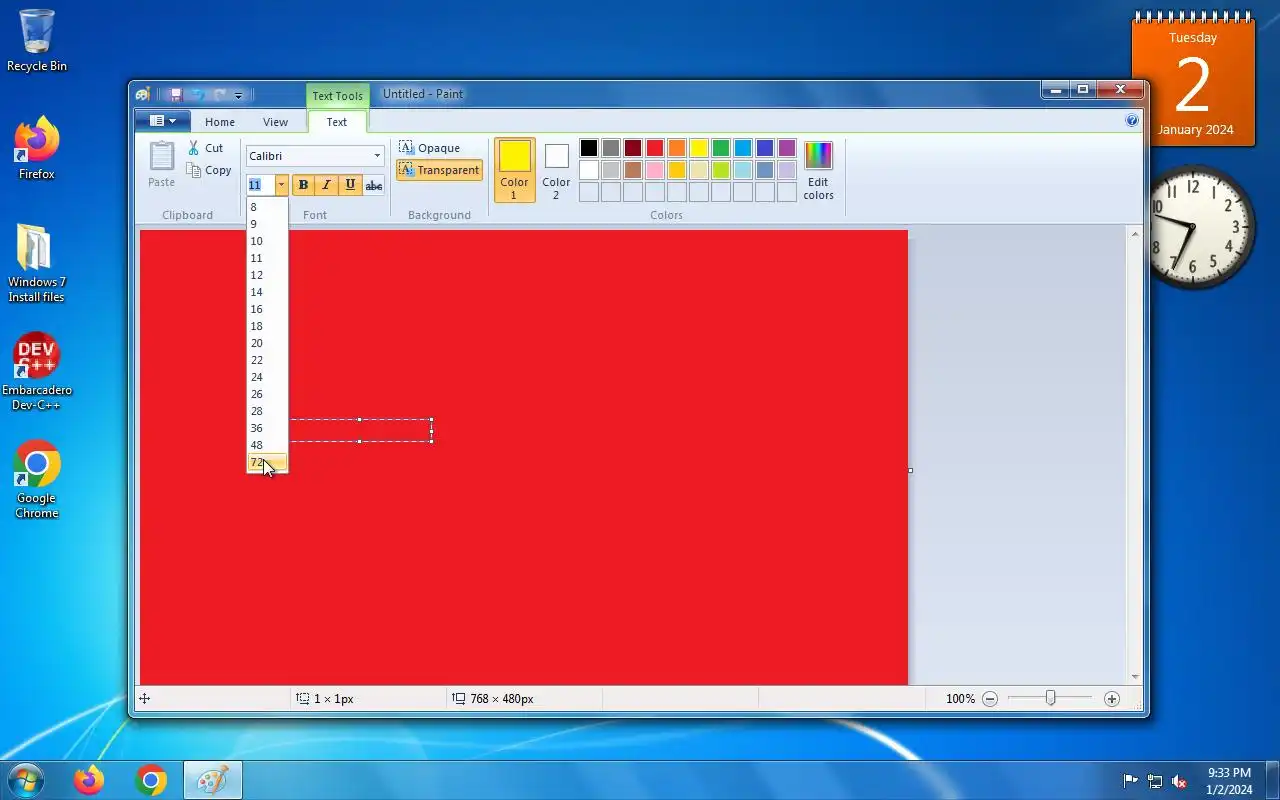The height and width of the screenshot is (800, 1280).
Task: Toggle Bold formatting
Action: [x=303, y=185]
